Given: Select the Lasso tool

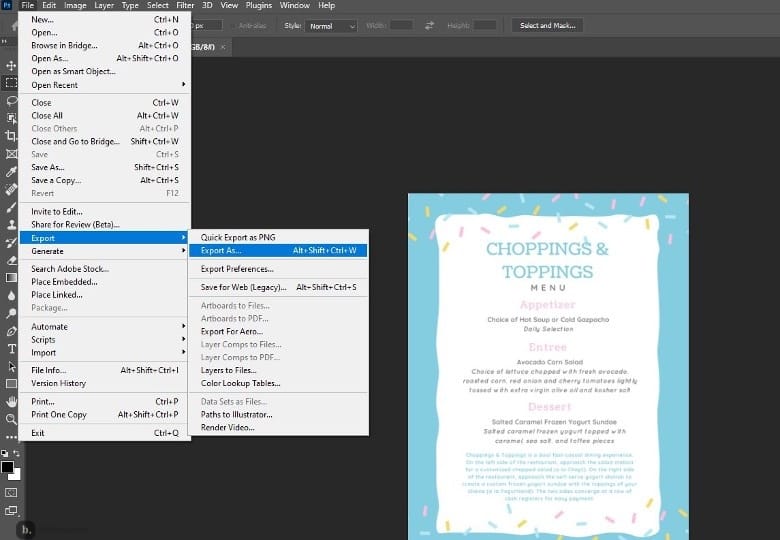Looking at the screenshot, I should click(11, 101).
